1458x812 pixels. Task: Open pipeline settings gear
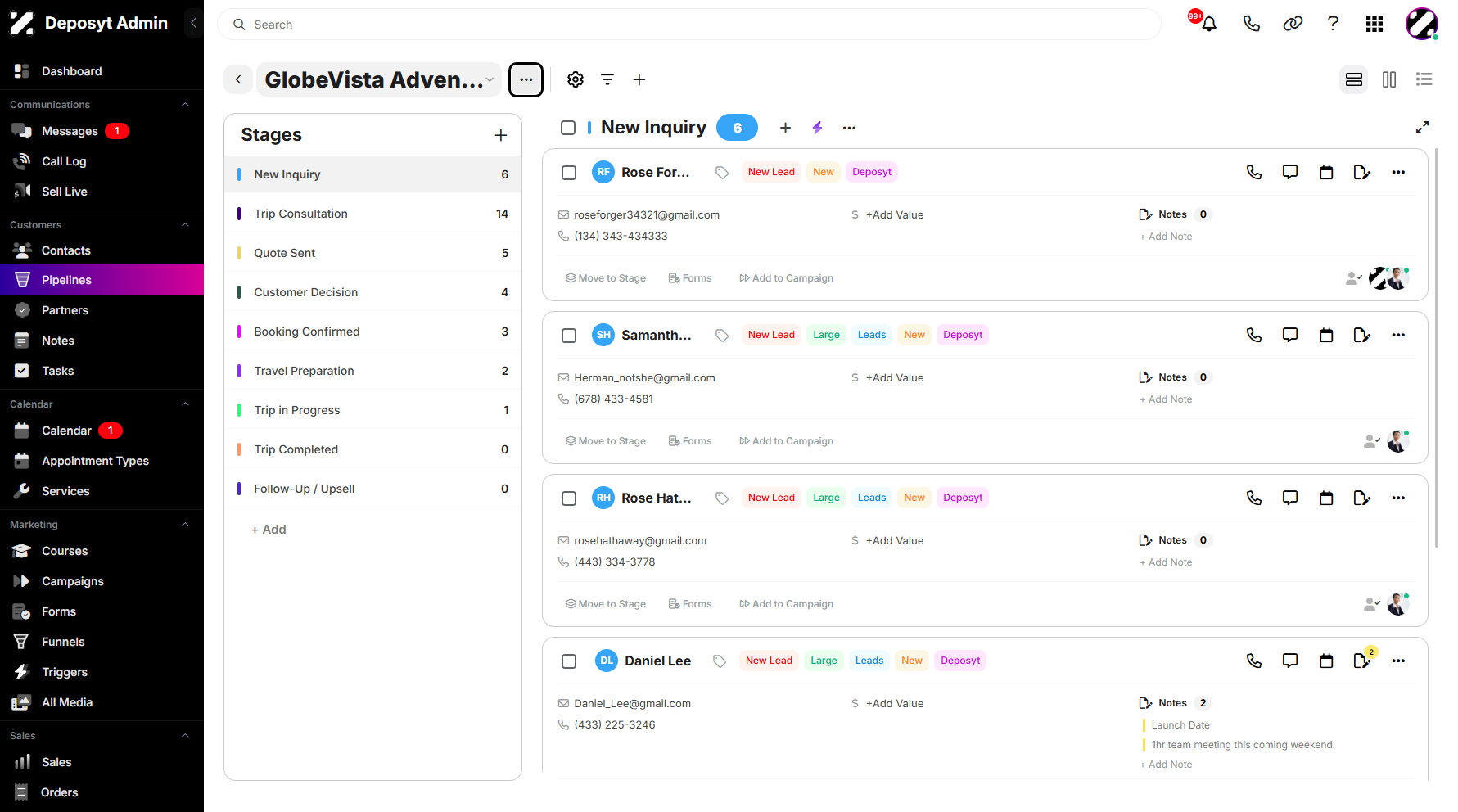pyautogui.click(x=576, y=79)
